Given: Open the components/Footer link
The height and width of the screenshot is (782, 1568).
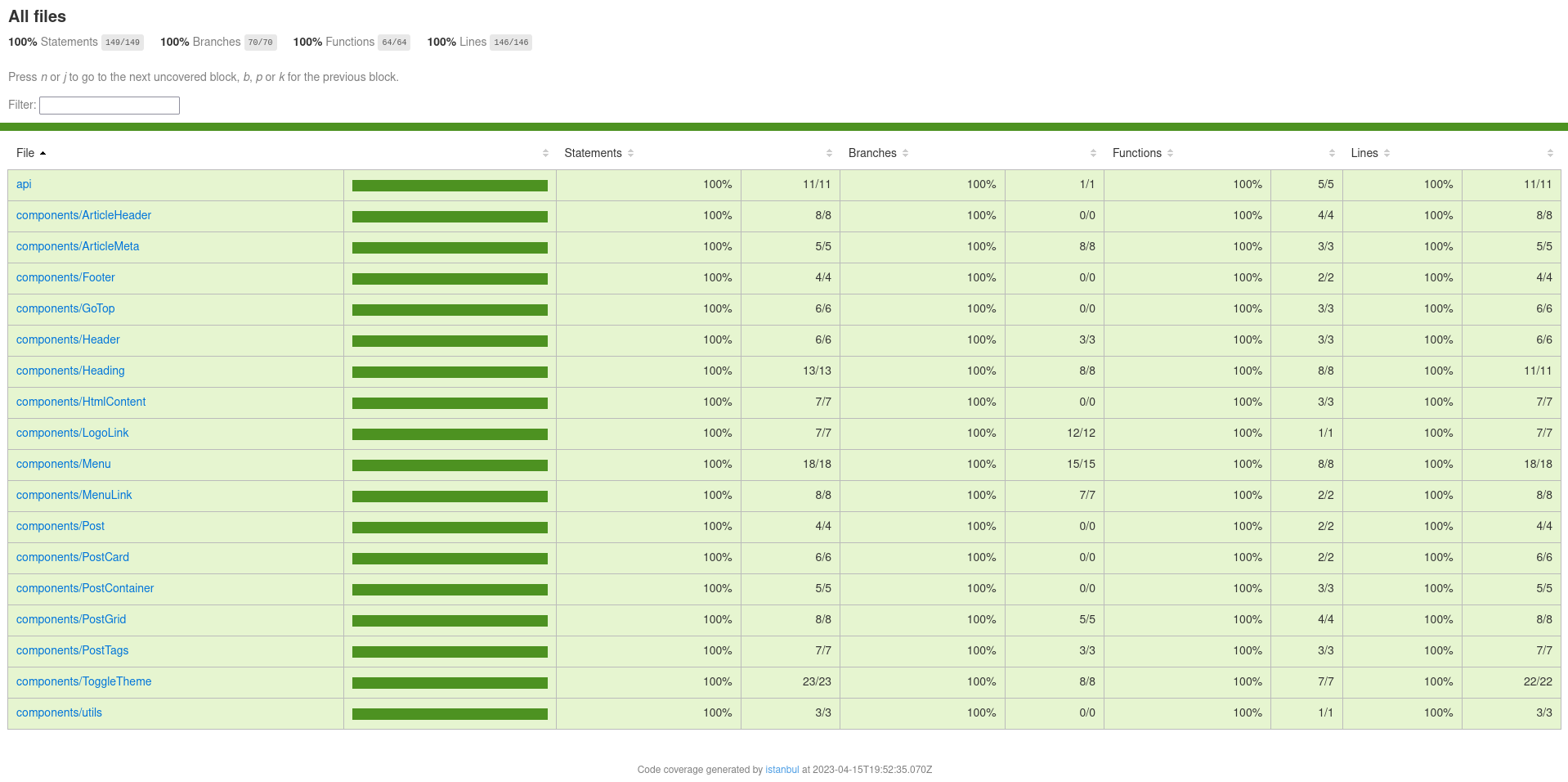Looking at the screenshot, I should (65, 277).
